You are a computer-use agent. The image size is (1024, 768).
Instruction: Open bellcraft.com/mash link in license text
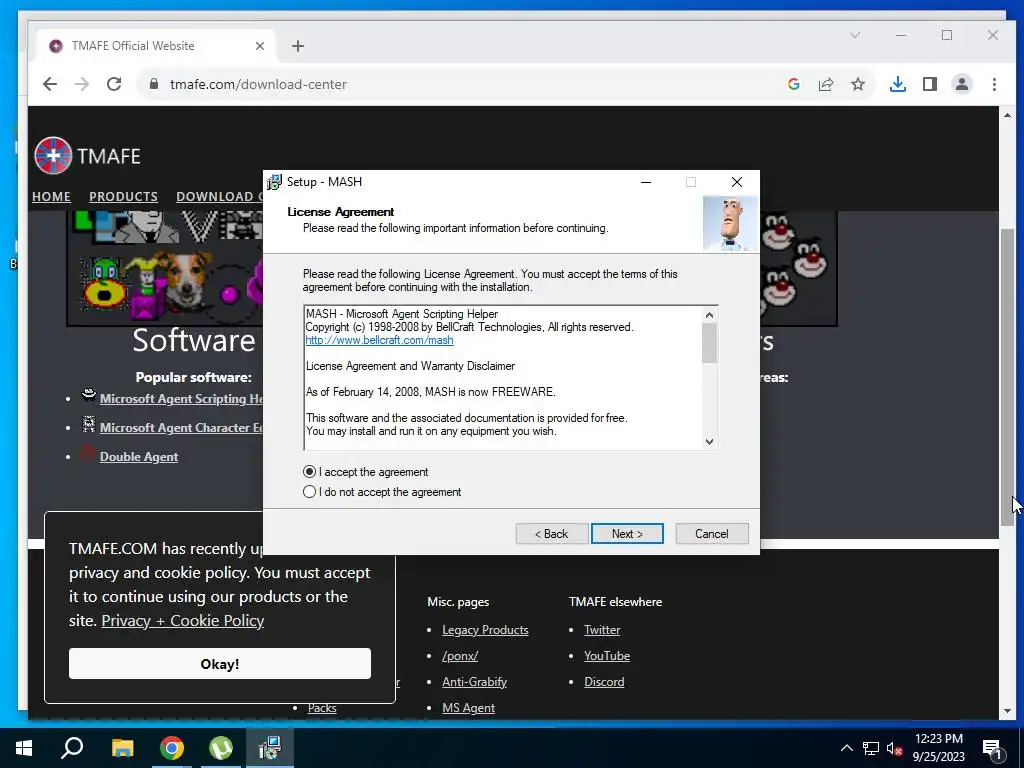[379, 340]
